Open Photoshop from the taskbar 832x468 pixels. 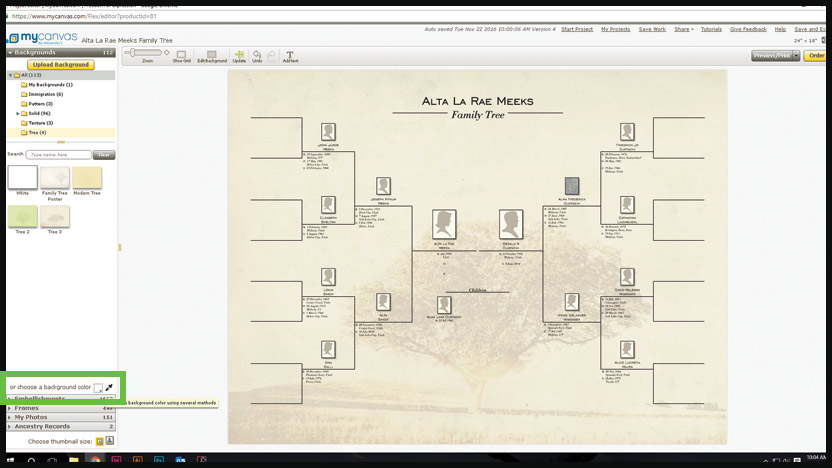click(159, 460)
